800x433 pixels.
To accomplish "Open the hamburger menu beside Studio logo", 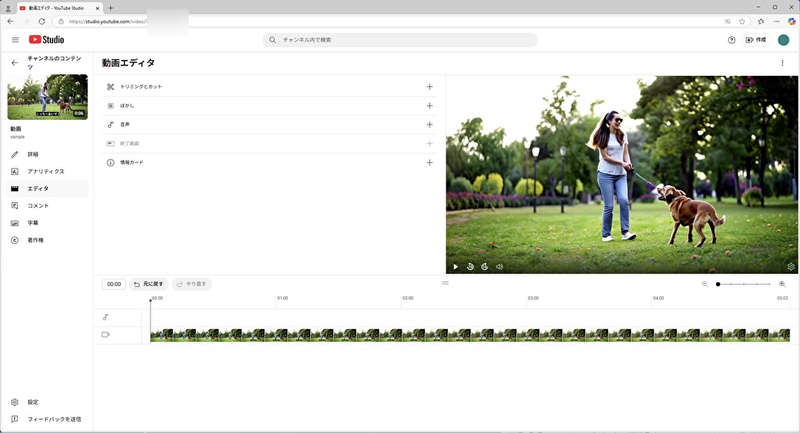I will tap(15, 40).
